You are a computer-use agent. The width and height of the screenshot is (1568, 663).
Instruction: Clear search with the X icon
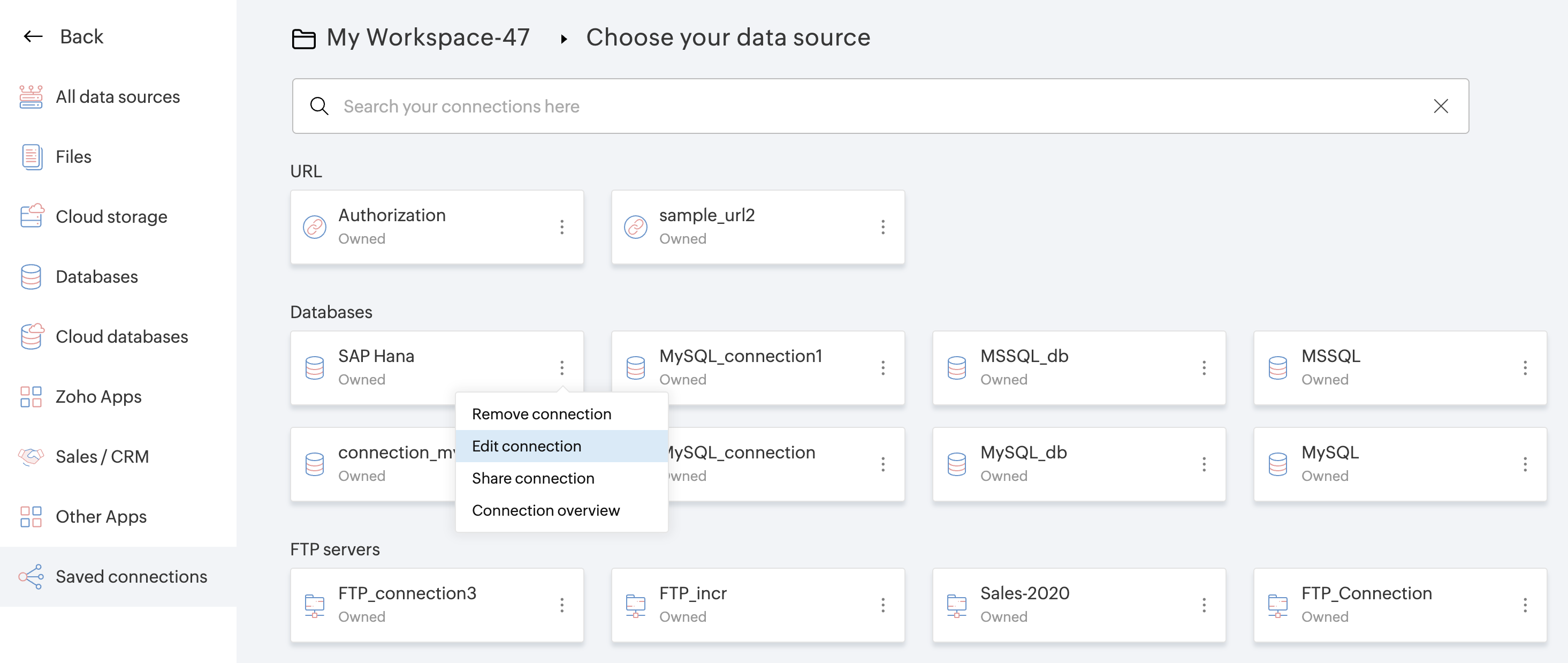[x=1440, y=107]
